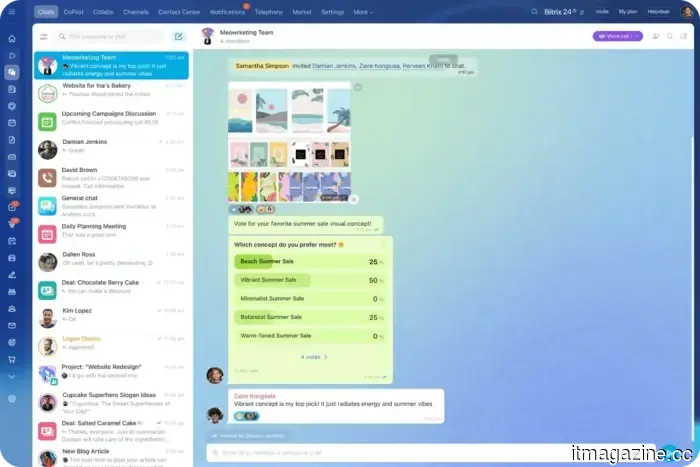Open the Notifications tab
This screenshot has height=467, width=700.
pyautogui.click(x=227, y=12)
